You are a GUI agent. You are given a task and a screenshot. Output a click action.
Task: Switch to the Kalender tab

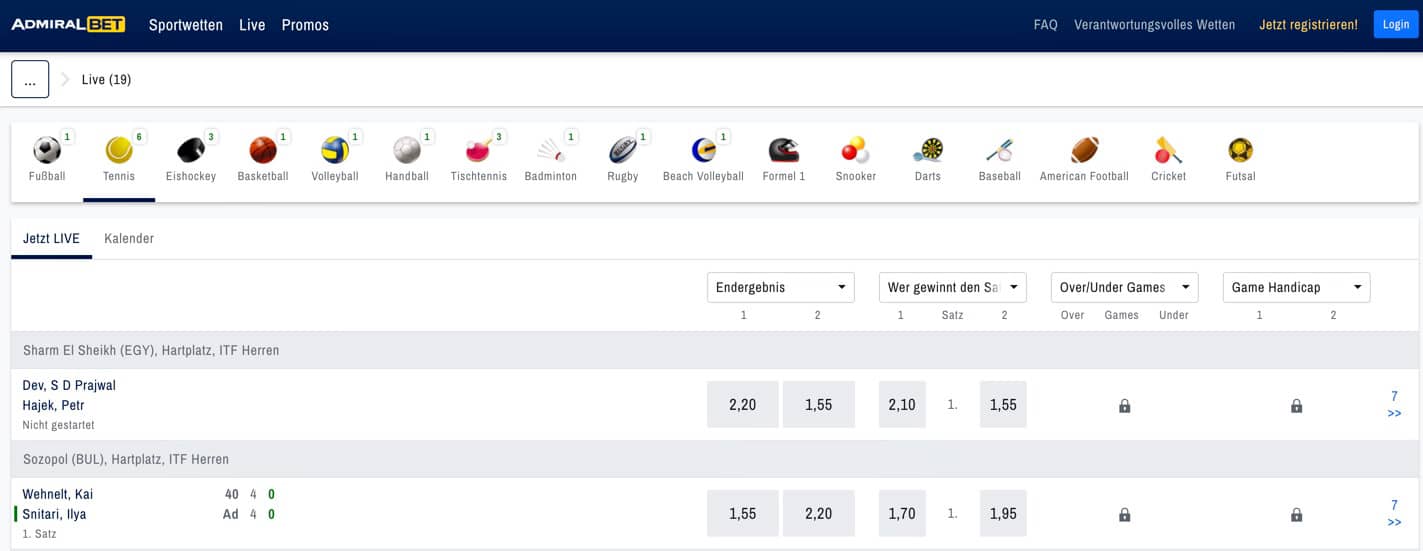pos(129,239)
